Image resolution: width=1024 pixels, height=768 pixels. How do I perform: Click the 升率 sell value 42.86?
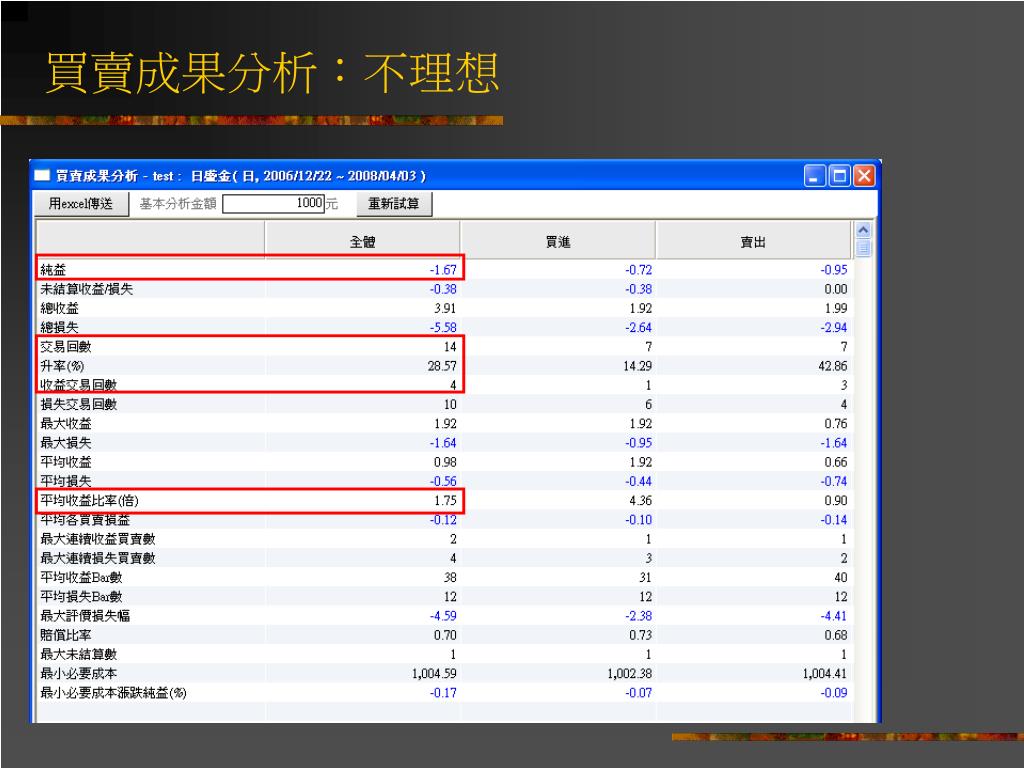(x=833, y=366)
